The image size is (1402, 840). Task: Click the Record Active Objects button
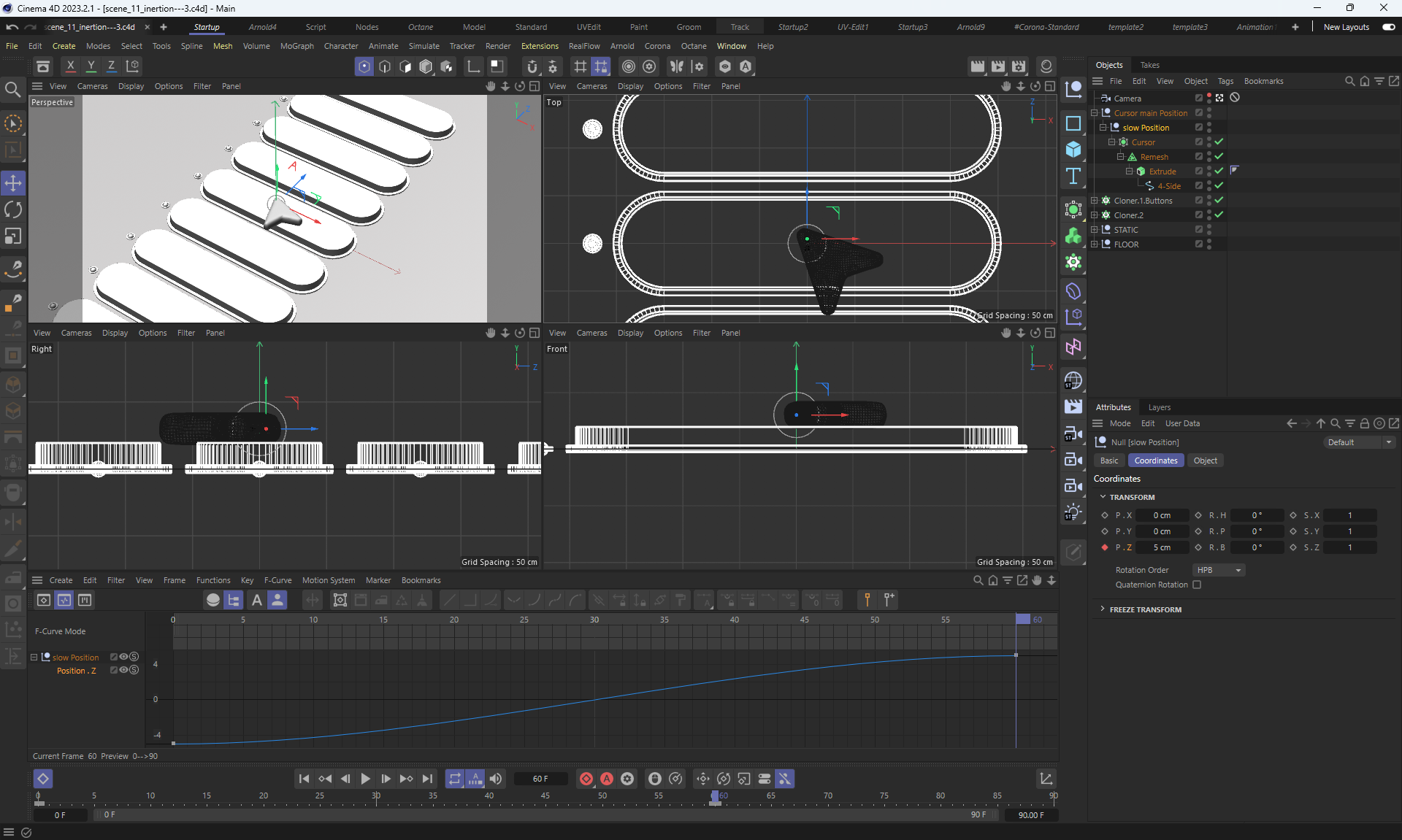click(586, 779)
